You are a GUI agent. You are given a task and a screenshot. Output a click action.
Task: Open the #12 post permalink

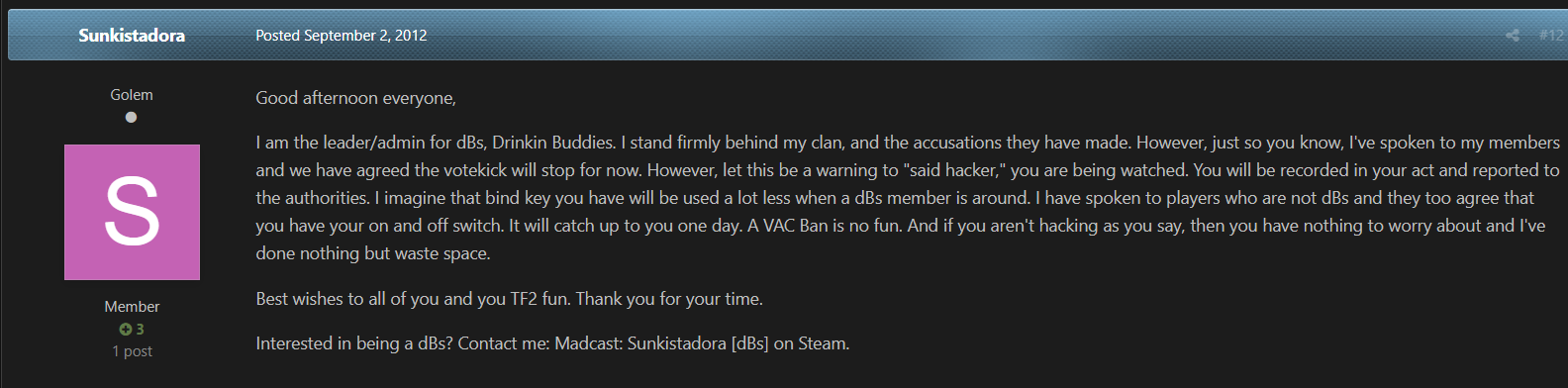click(1552, 35)
